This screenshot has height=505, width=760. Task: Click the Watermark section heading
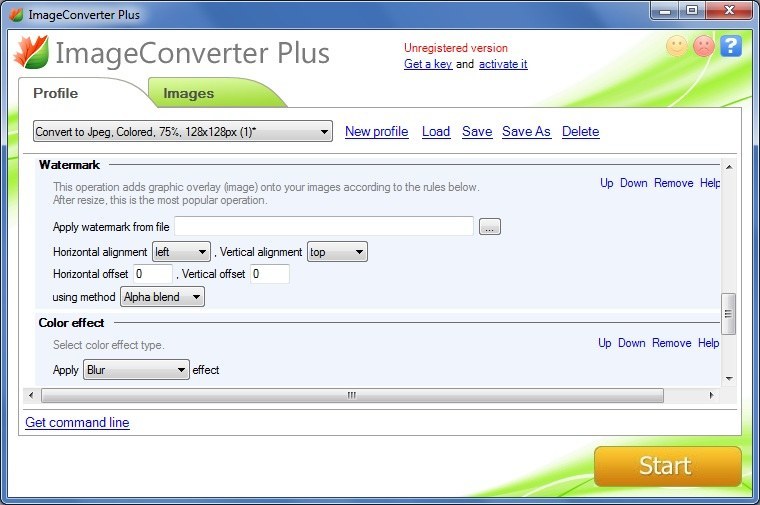tap(69, 165)
